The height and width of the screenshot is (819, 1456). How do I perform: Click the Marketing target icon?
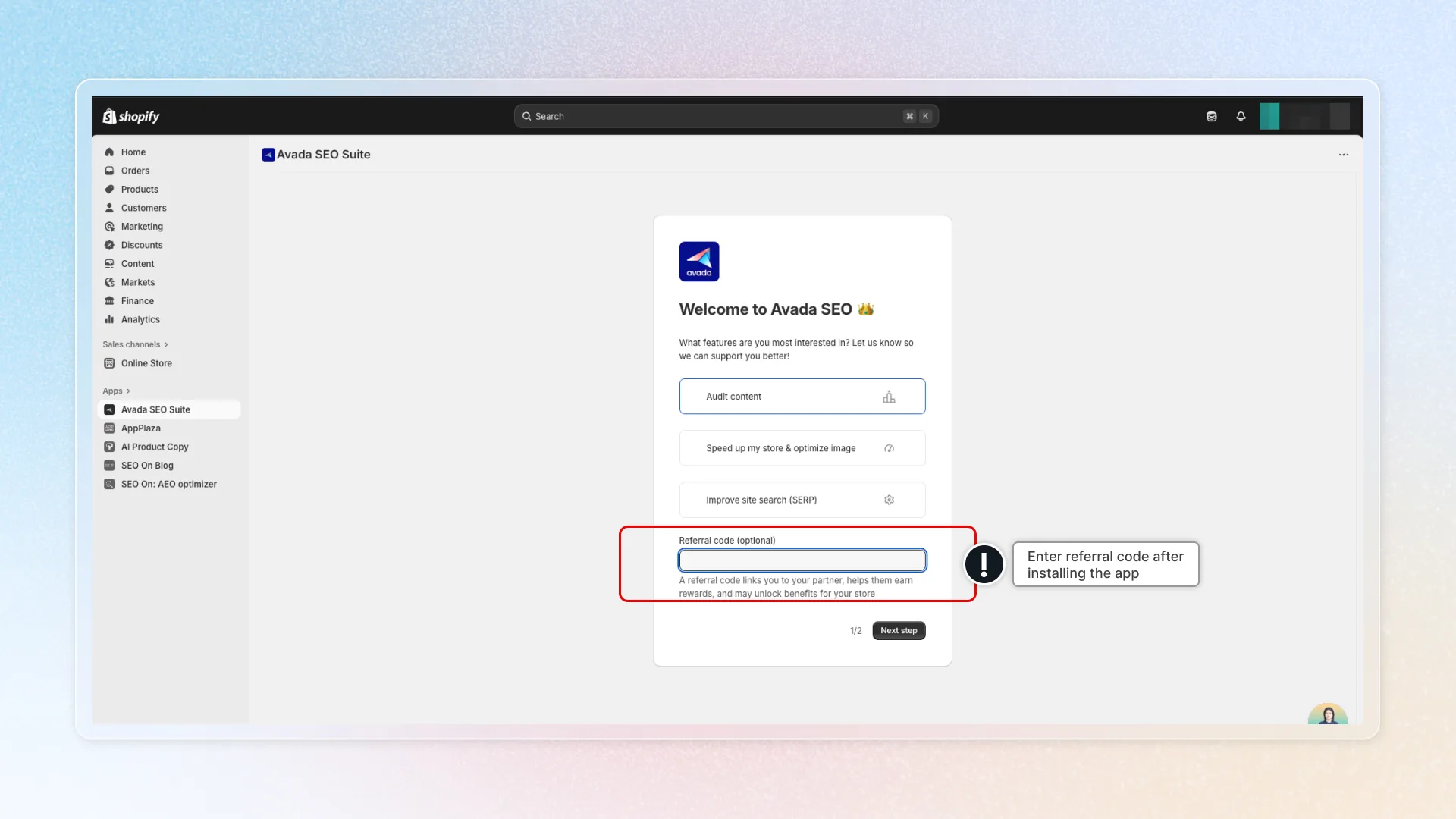click(x=109, y=226)
